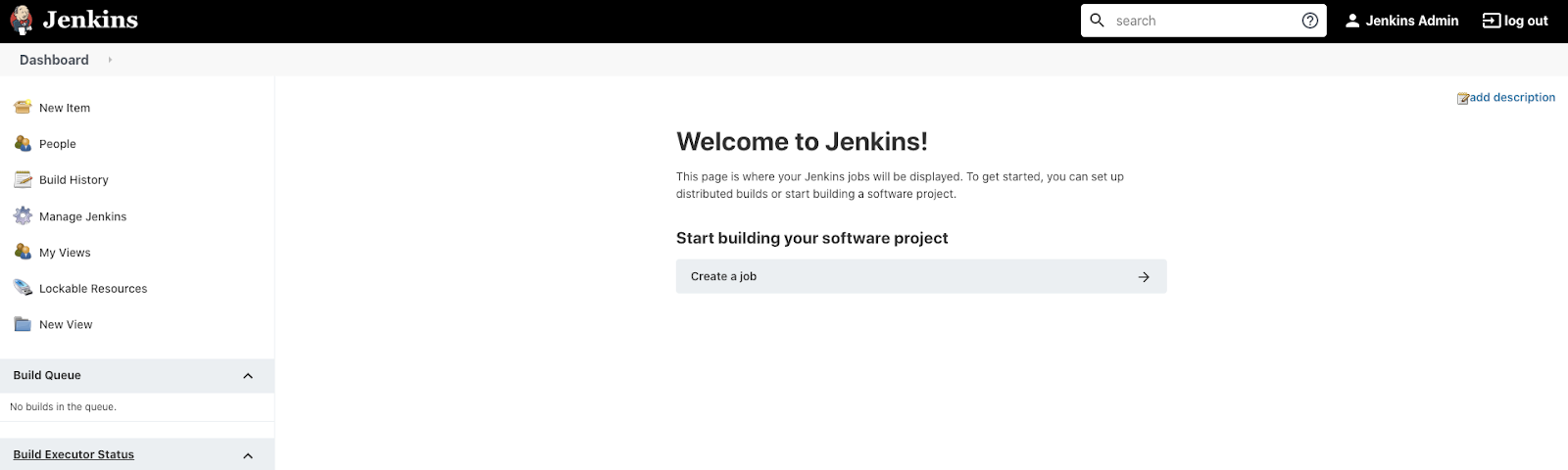Screen dimensions: 1568x470
Task: Click the People icon in sidebar
Action: tap(23, 144)
